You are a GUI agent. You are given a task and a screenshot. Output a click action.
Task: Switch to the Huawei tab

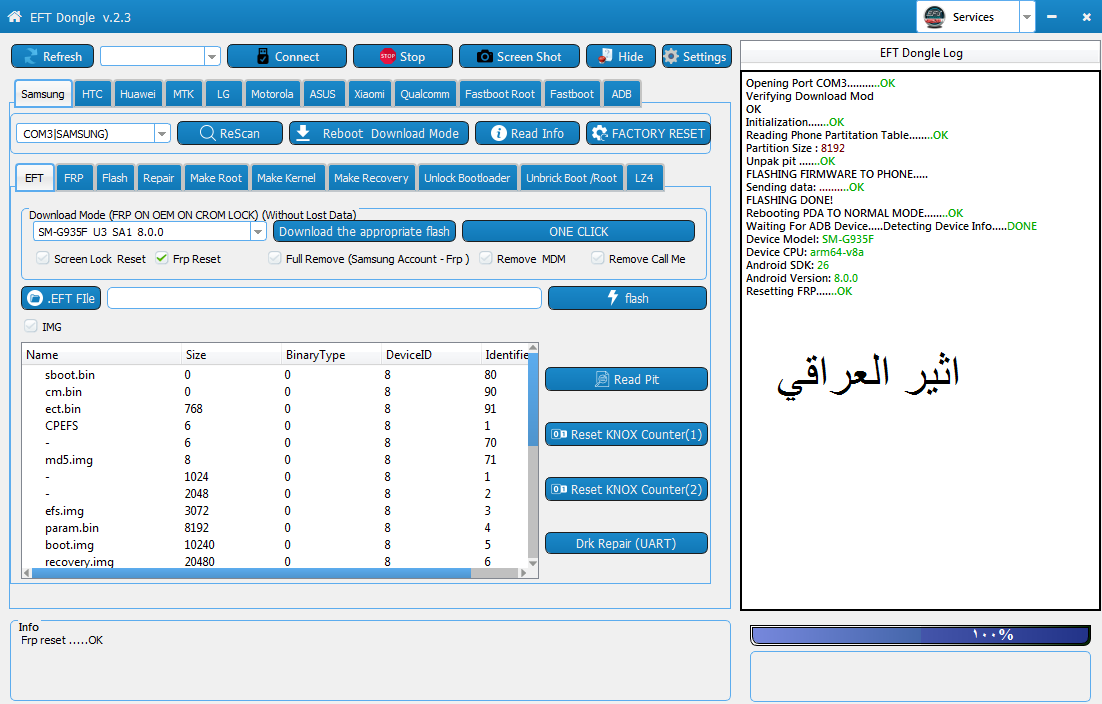coord(138,93)
